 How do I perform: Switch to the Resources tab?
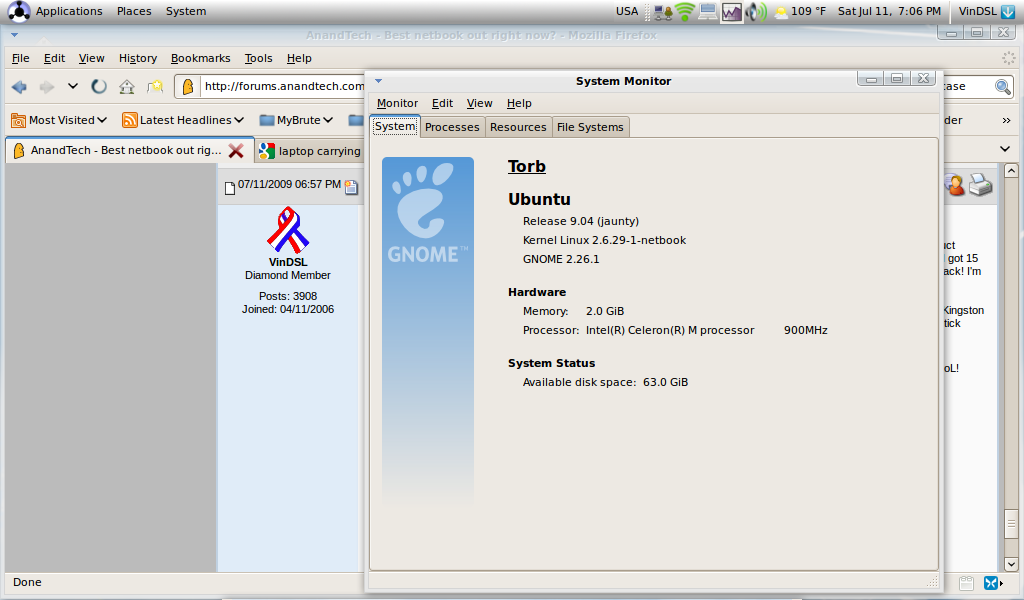pyautogui.click(x=518, y=127)
